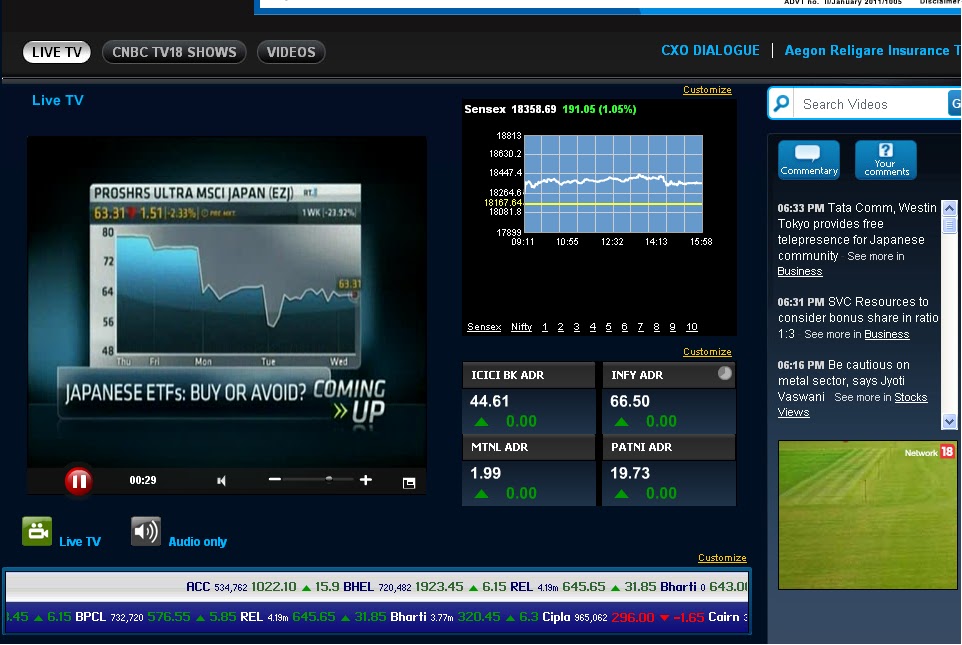Viewport: 962px width, 645px height.
Task: Click the Audio only text link
Action: click(x=198, y=541)
